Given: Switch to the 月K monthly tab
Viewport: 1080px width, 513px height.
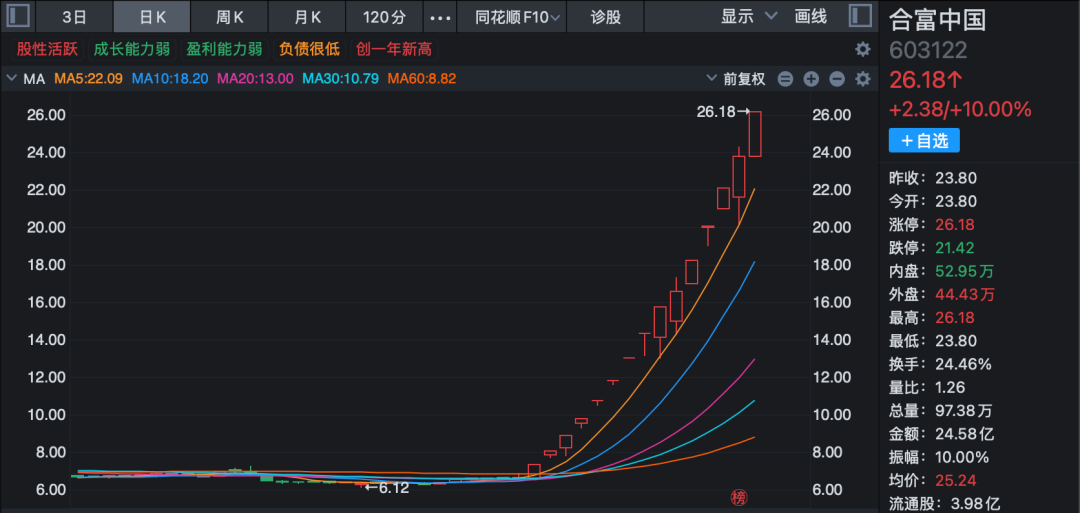Looking at the screenshot, I should coord(308,17).
